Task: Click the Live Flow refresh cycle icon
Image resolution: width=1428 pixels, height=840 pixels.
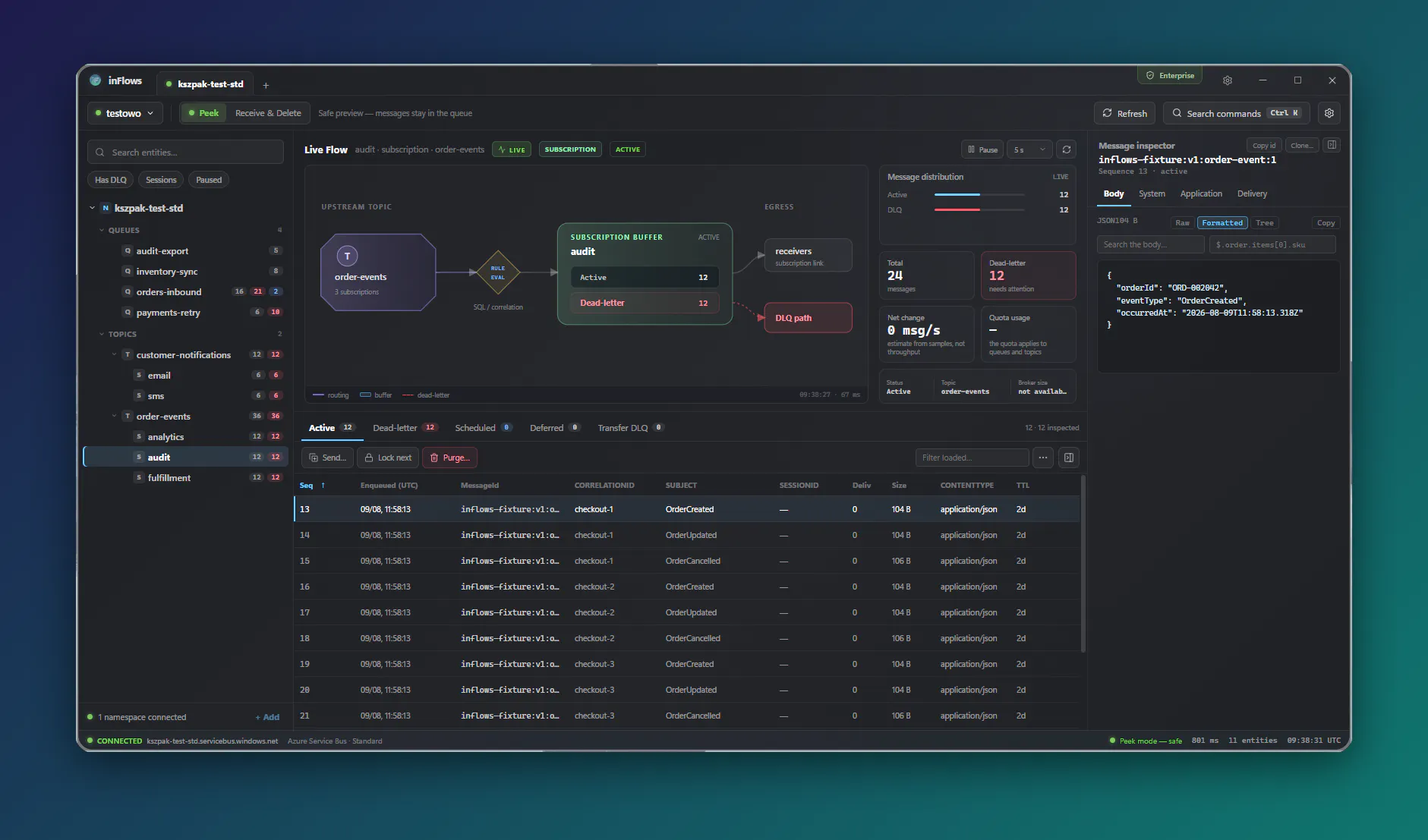Action: [1067, 149]
